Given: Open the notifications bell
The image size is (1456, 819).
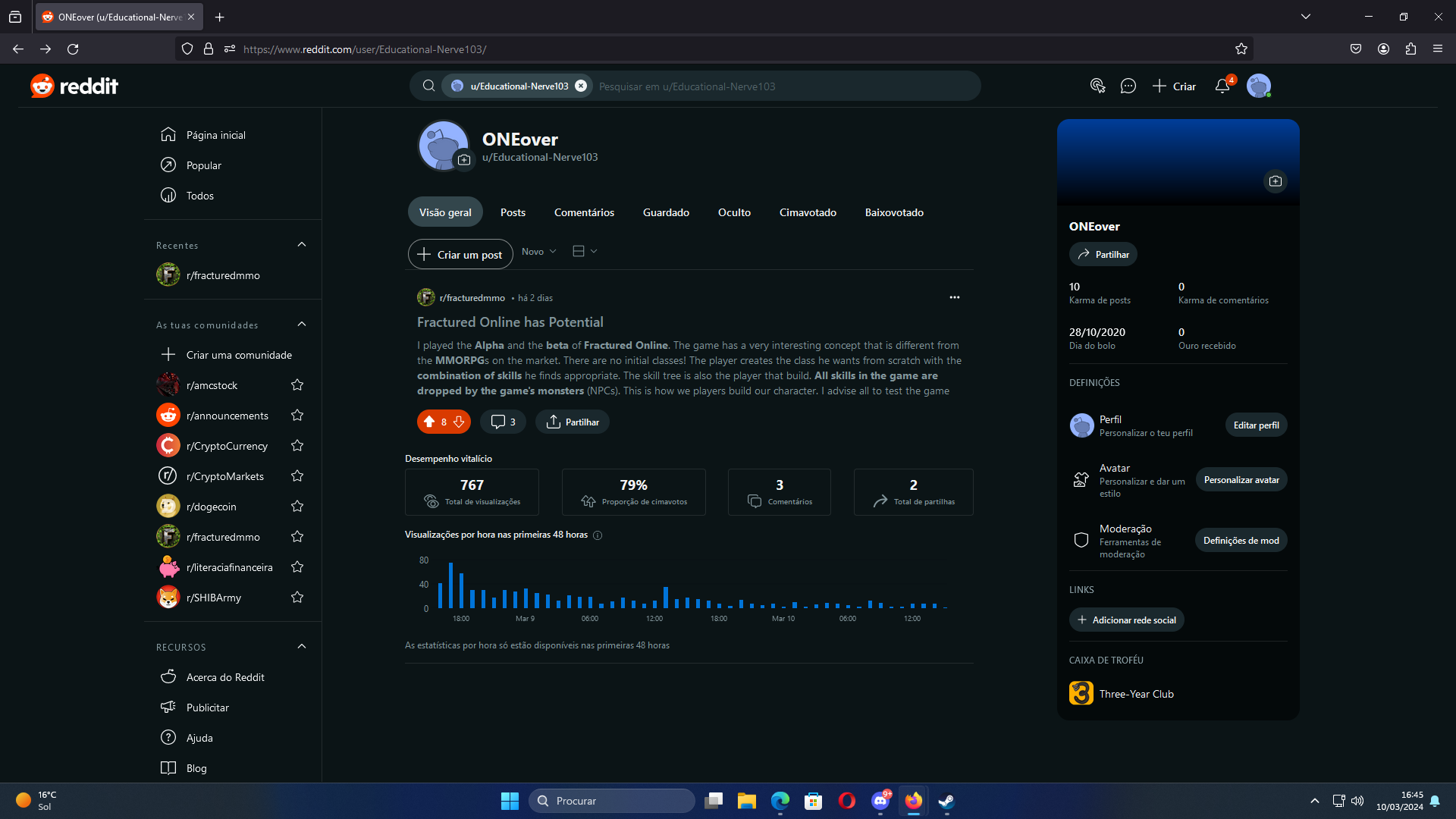Looking at the screenshot, I should pos(1222,86).
